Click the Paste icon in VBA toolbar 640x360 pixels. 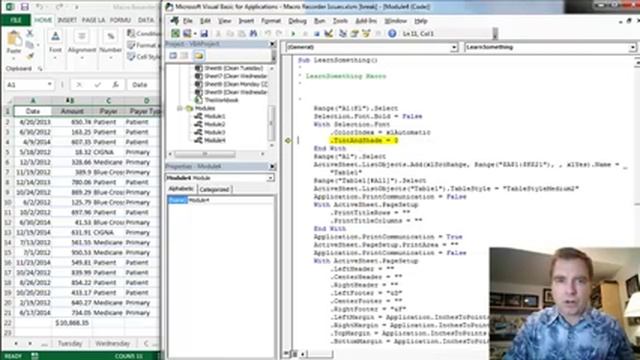pyautogui.click(x=241, y=33)
